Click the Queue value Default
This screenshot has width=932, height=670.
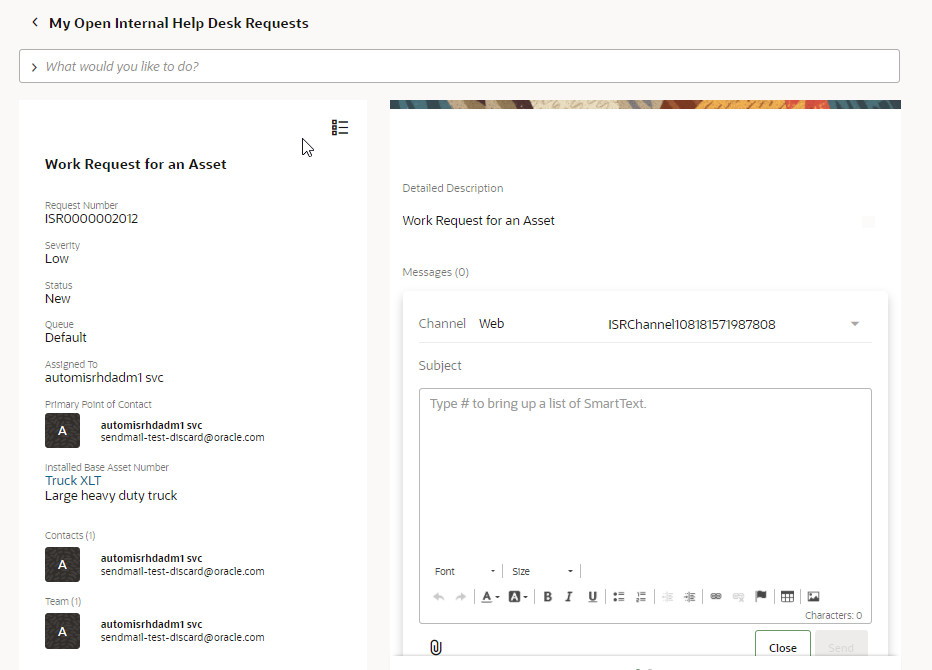66,338
